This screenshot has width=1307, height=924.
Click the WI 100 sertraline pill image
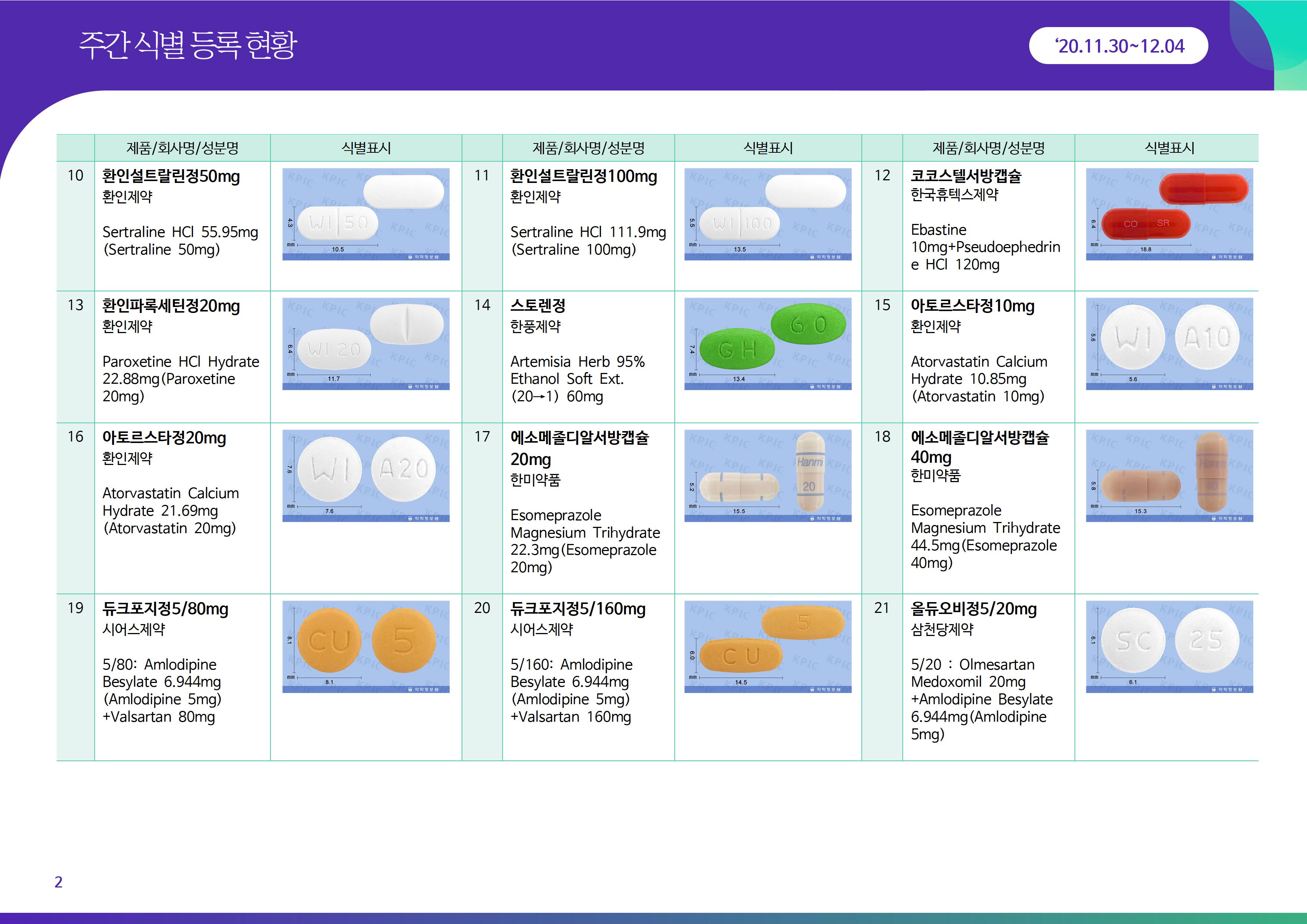coord(768,214)
